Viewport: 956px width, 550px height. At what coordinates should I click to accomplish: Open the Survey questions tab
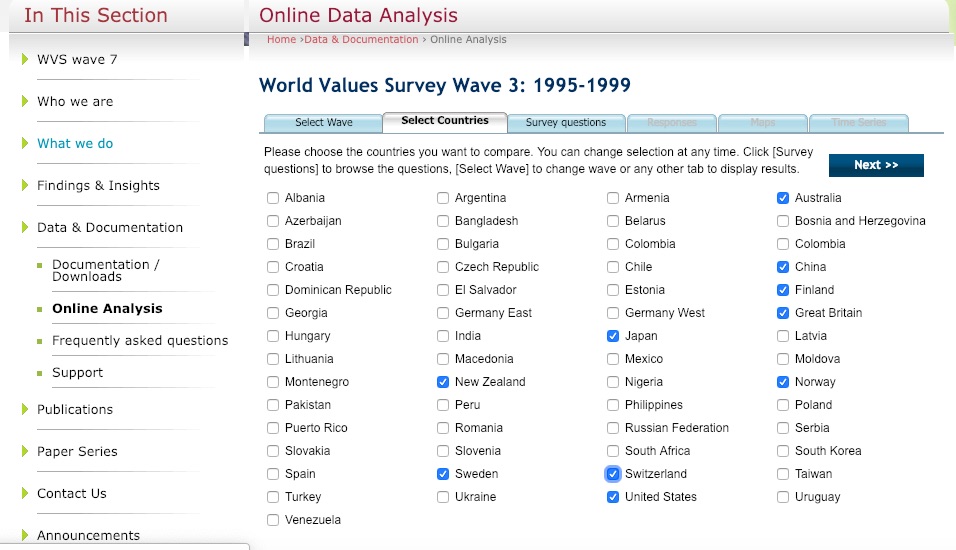[x=566, y=123]
